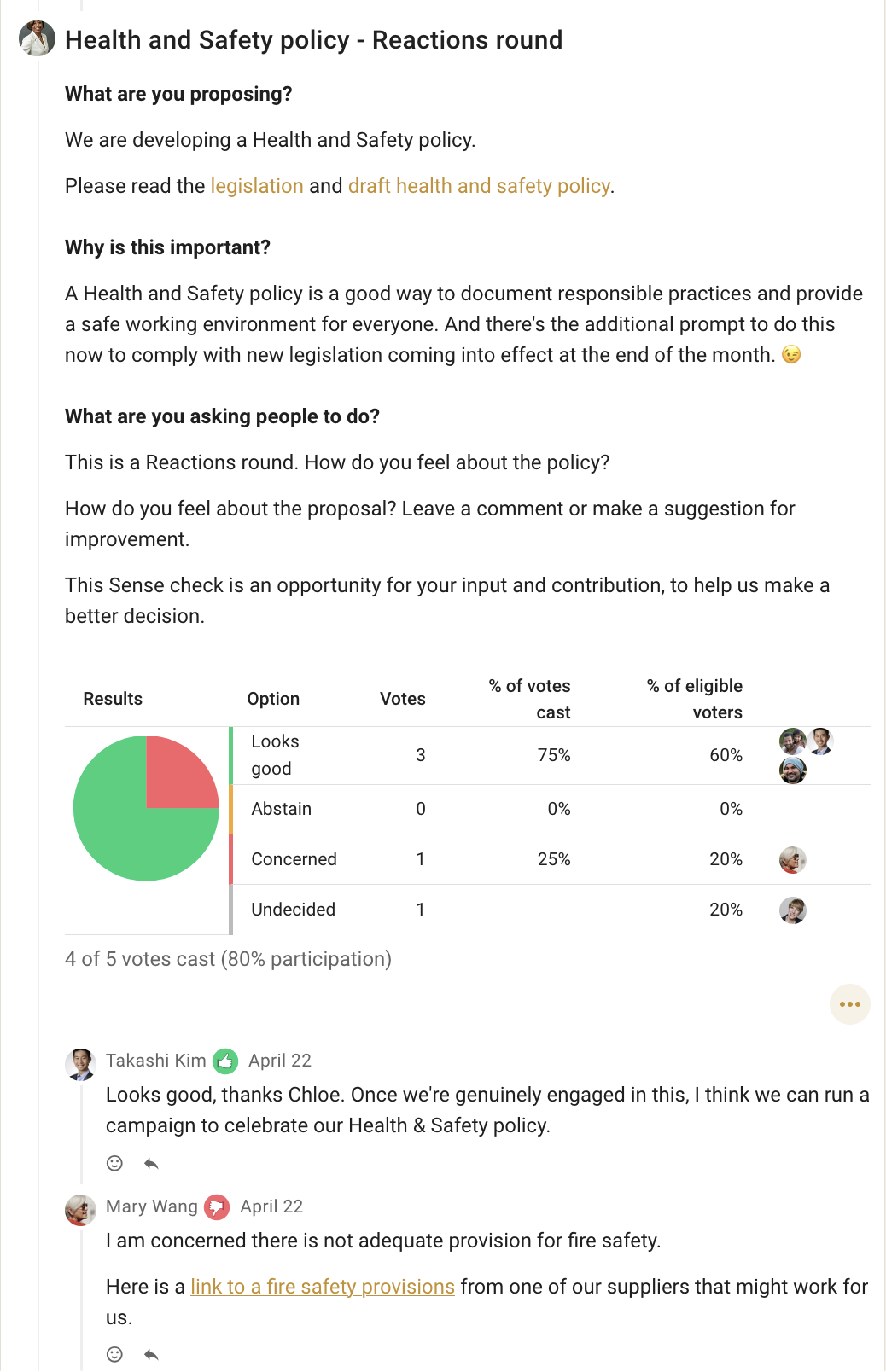The height and width of the screenshot is (1372, 886).
Task: Open the three-dot options menu below poll
Action: 850,1004
